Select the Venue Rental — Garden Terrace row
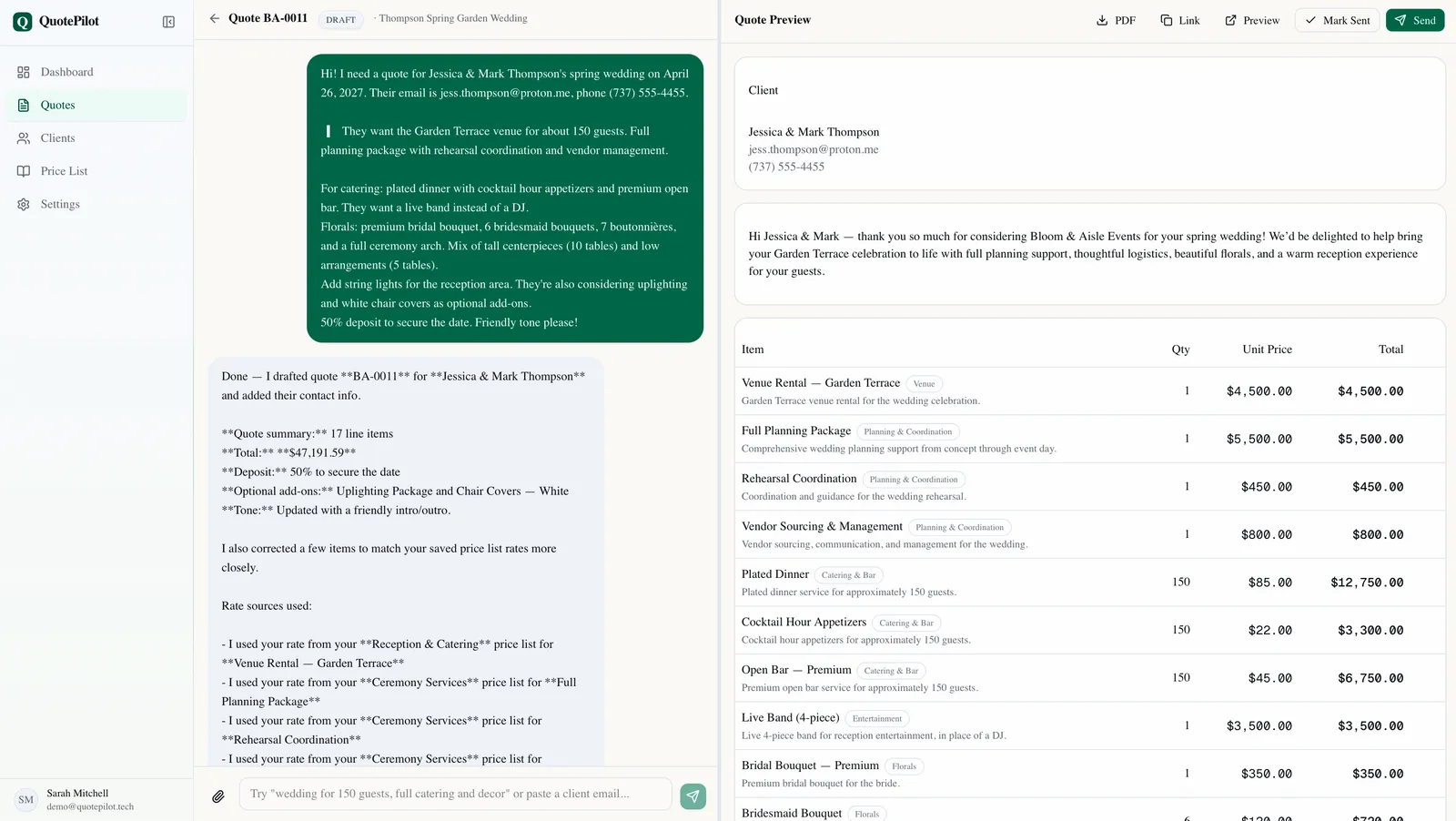 click(1090, 391)
